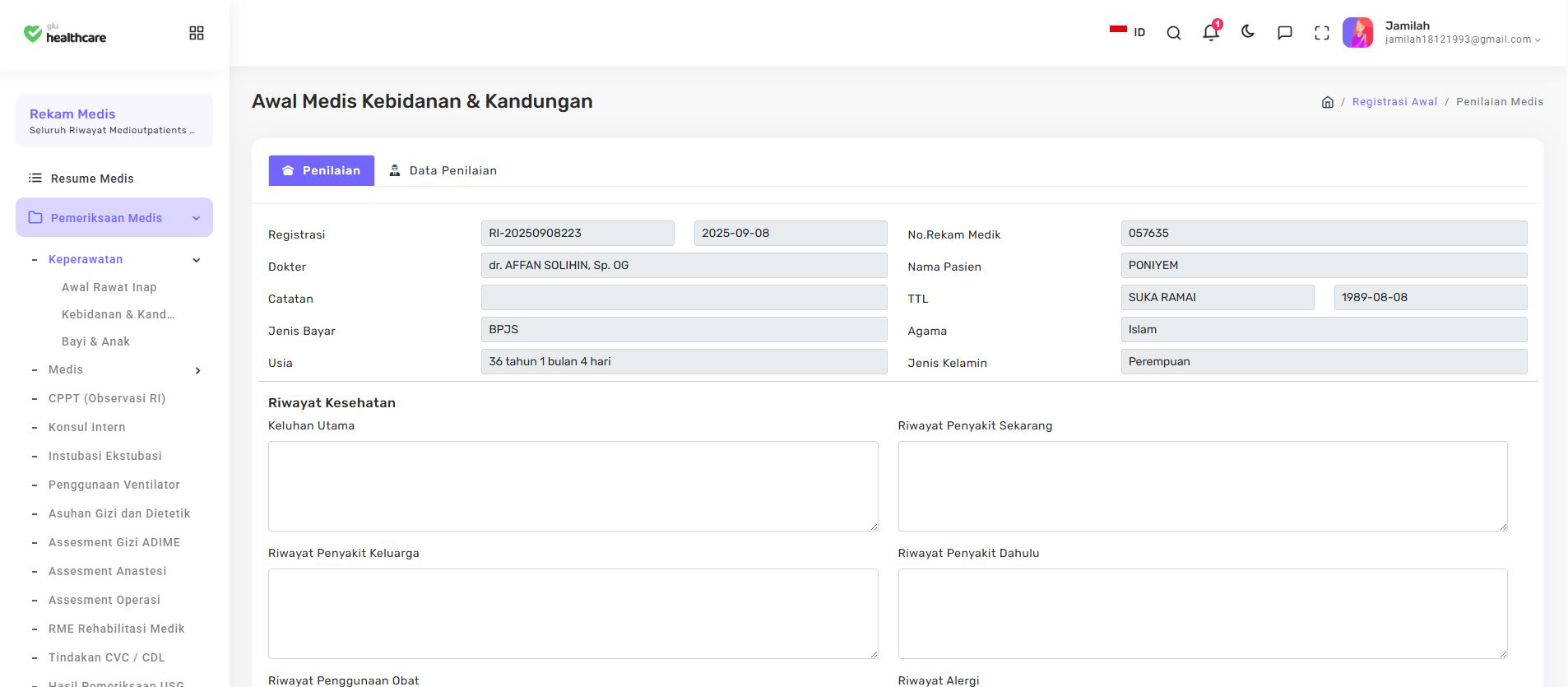Enter fullscreen with the expand icon
The height and width of the screenshot is (687, 1568).
coord(1322,33)
